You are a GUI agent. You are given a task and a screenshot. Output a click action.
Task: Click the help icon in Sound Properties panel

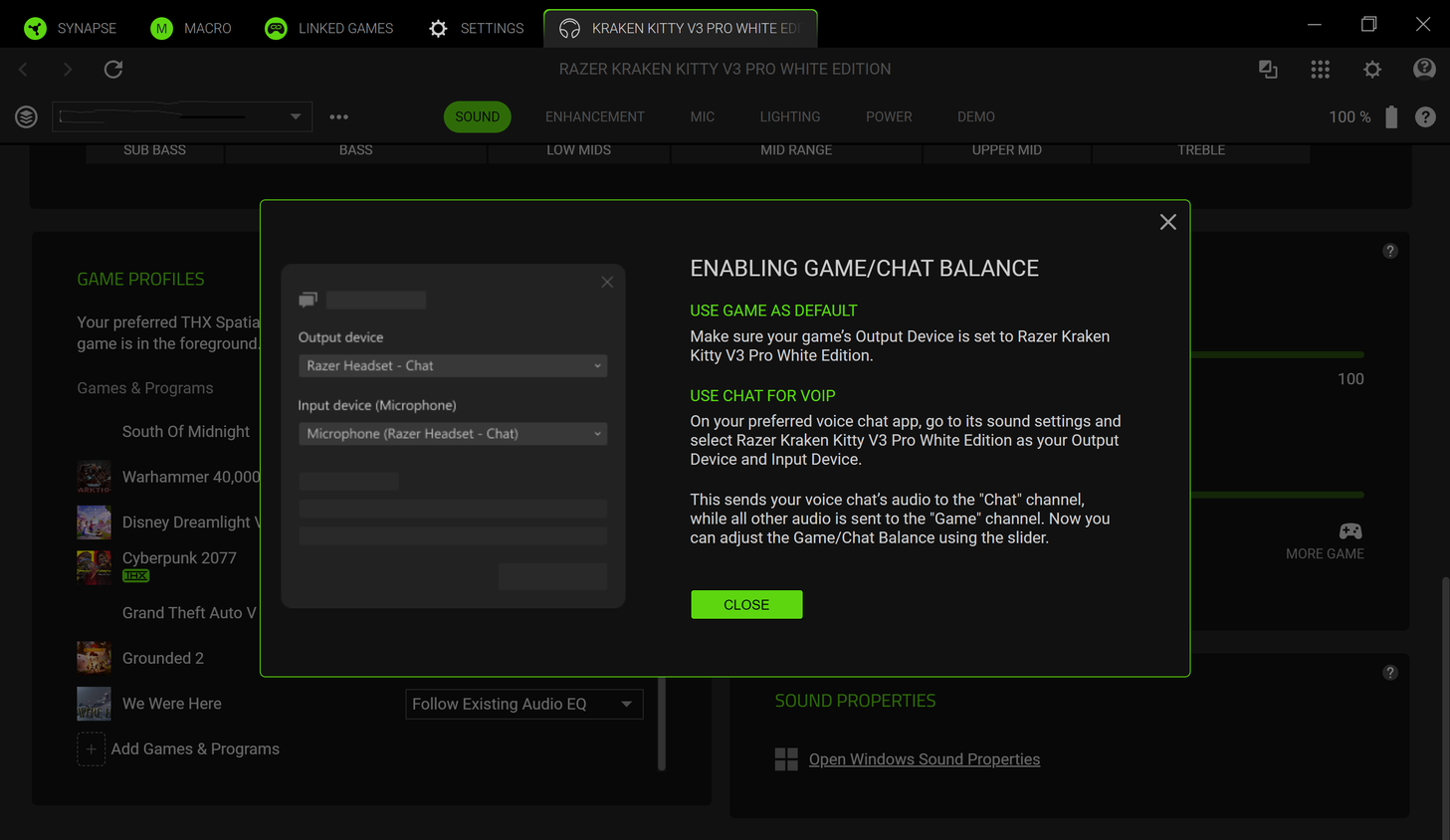click(1390, 673)
